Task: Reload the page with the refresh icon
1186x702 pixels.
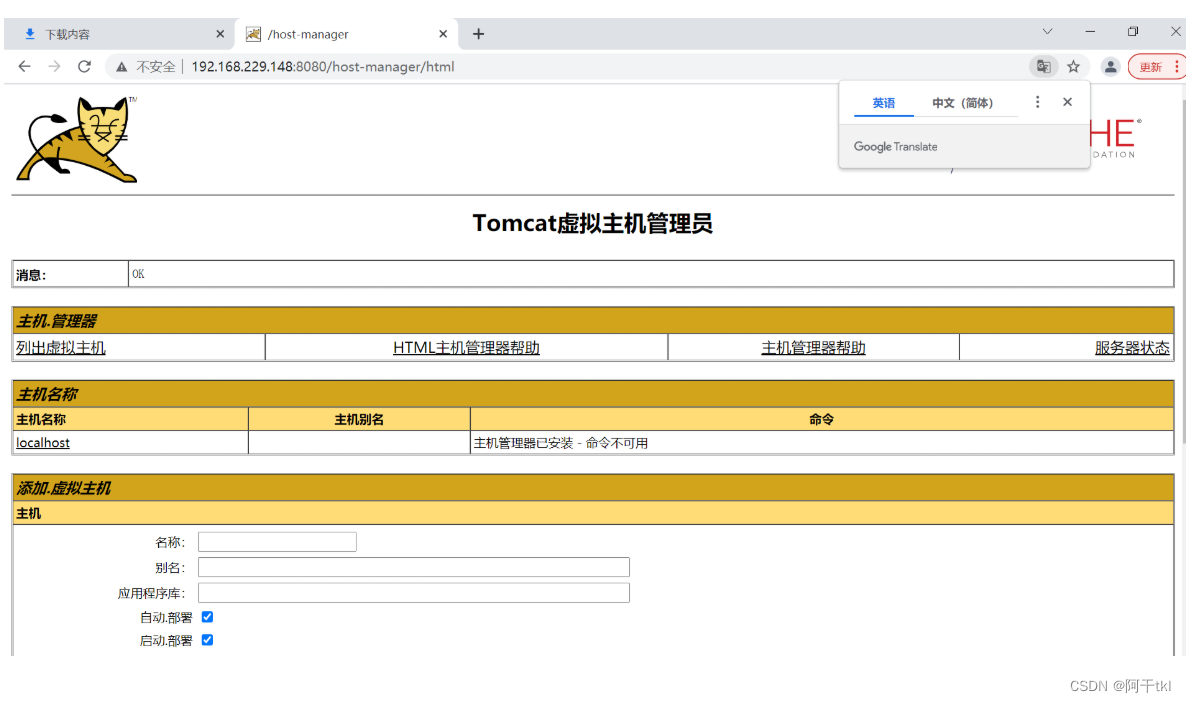Action: coord(84,66)
